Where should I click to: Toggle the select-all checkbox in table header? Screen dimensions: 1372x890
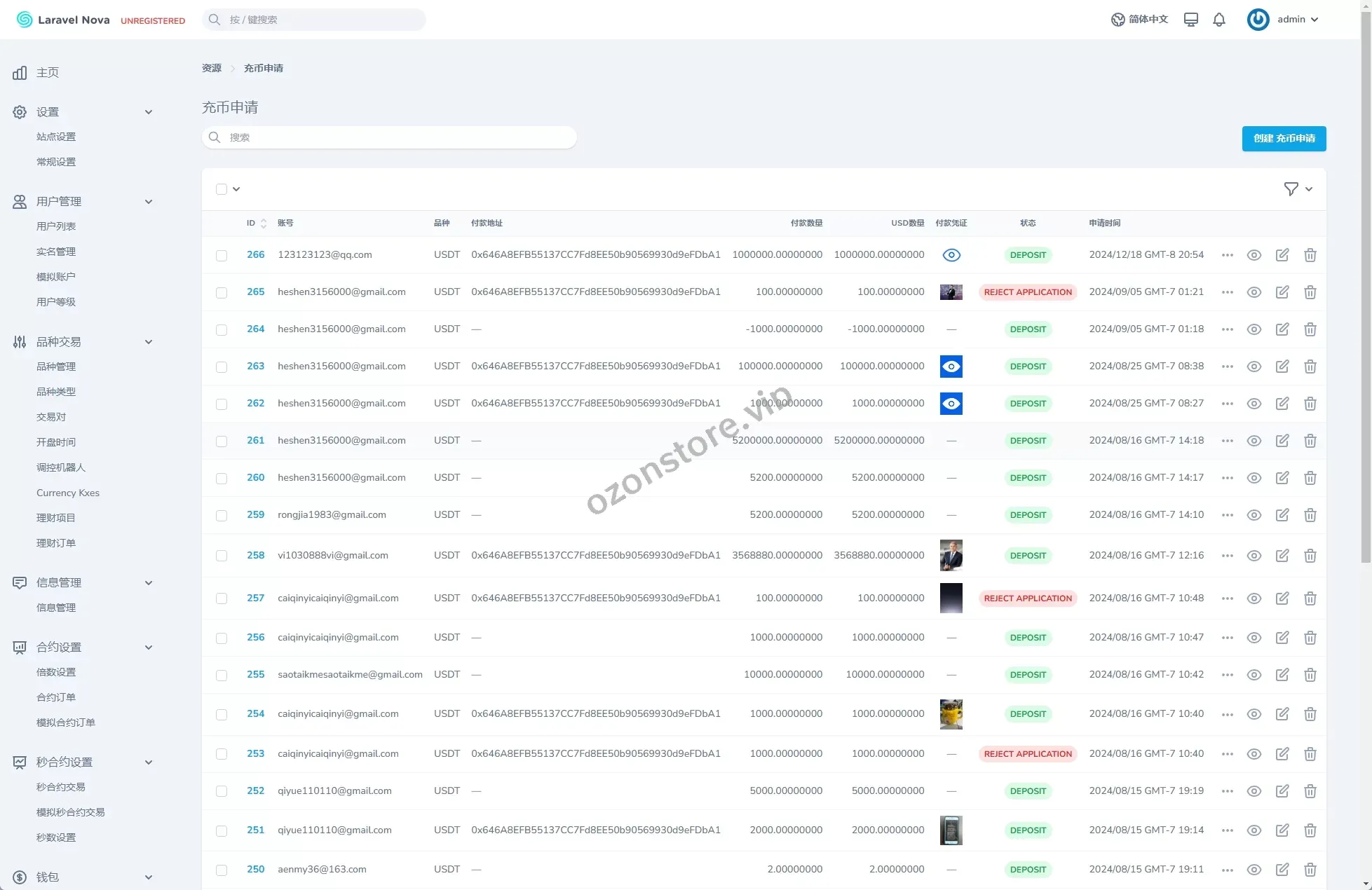pyautogui.click(x=222, y=189)
